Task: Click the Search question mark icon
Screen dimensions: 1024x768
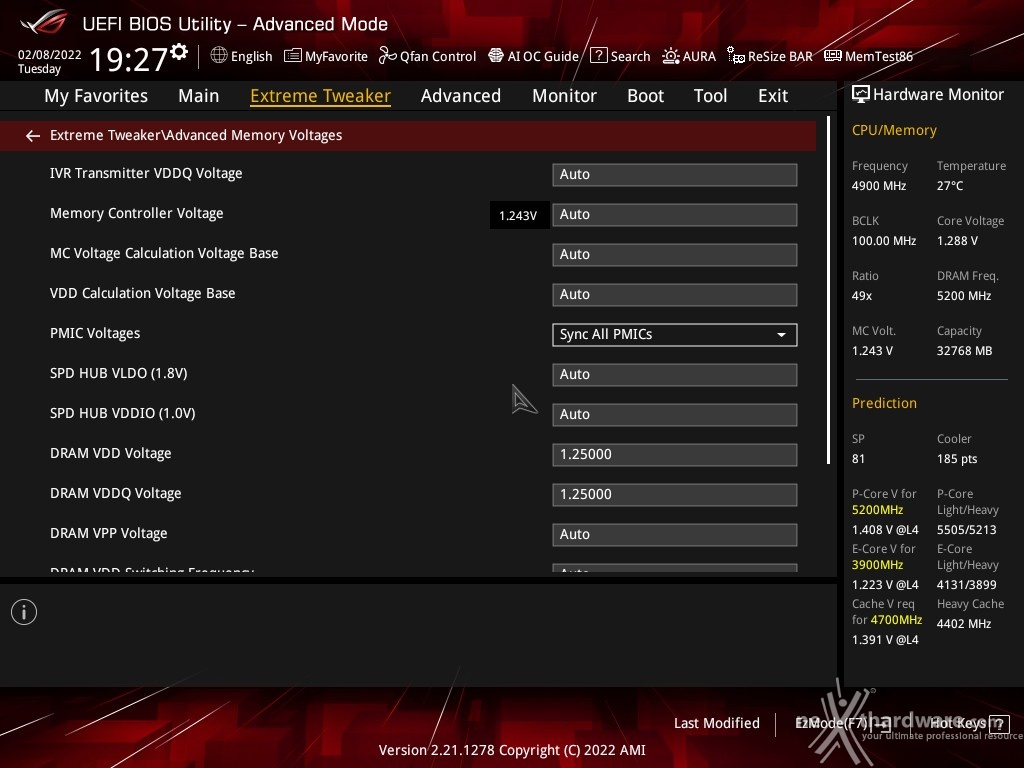Action: [x=598, y=56]
